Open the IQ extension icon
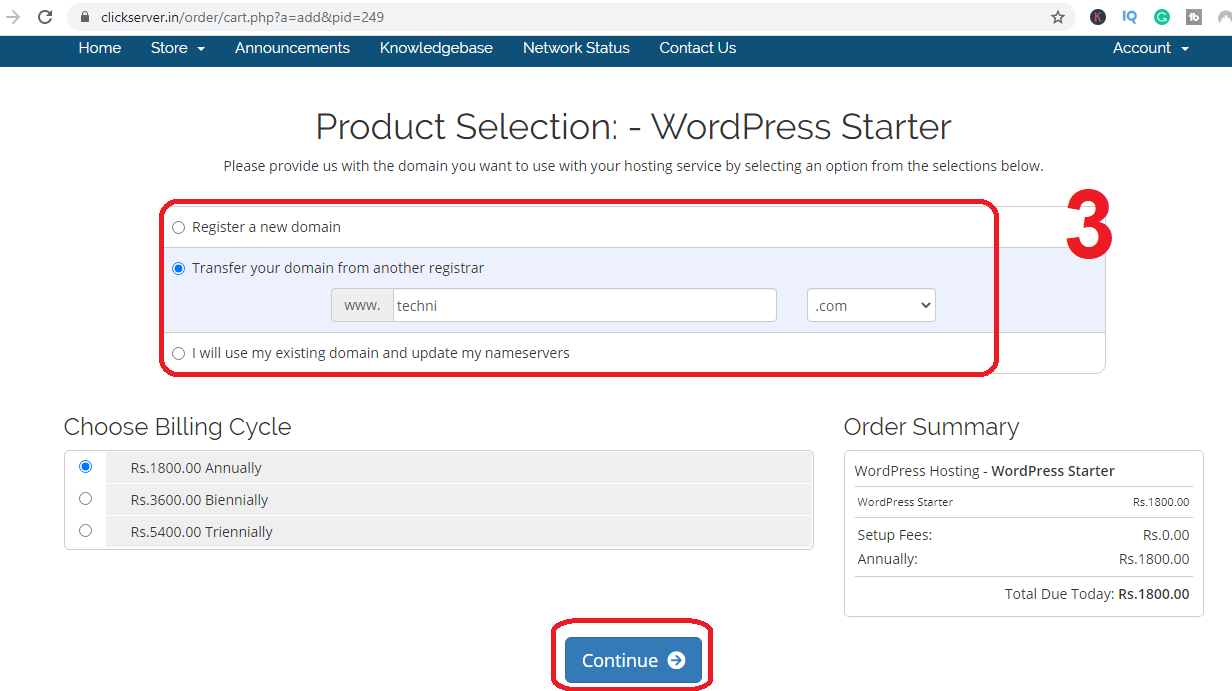 pos(1129,17)
